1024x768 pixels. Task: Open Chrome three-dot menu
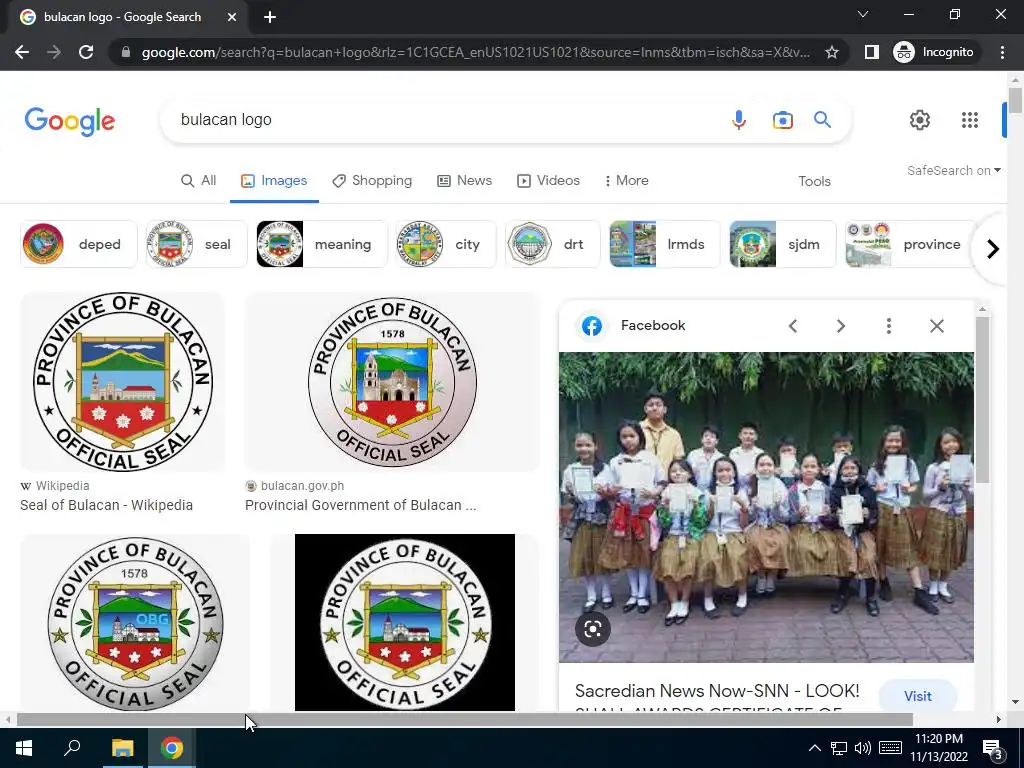(1002, 52)
